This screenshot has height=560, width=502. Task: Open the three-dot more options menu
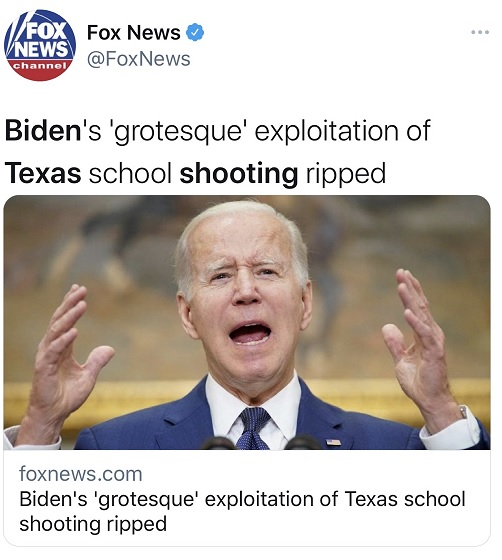click(480, 32)
